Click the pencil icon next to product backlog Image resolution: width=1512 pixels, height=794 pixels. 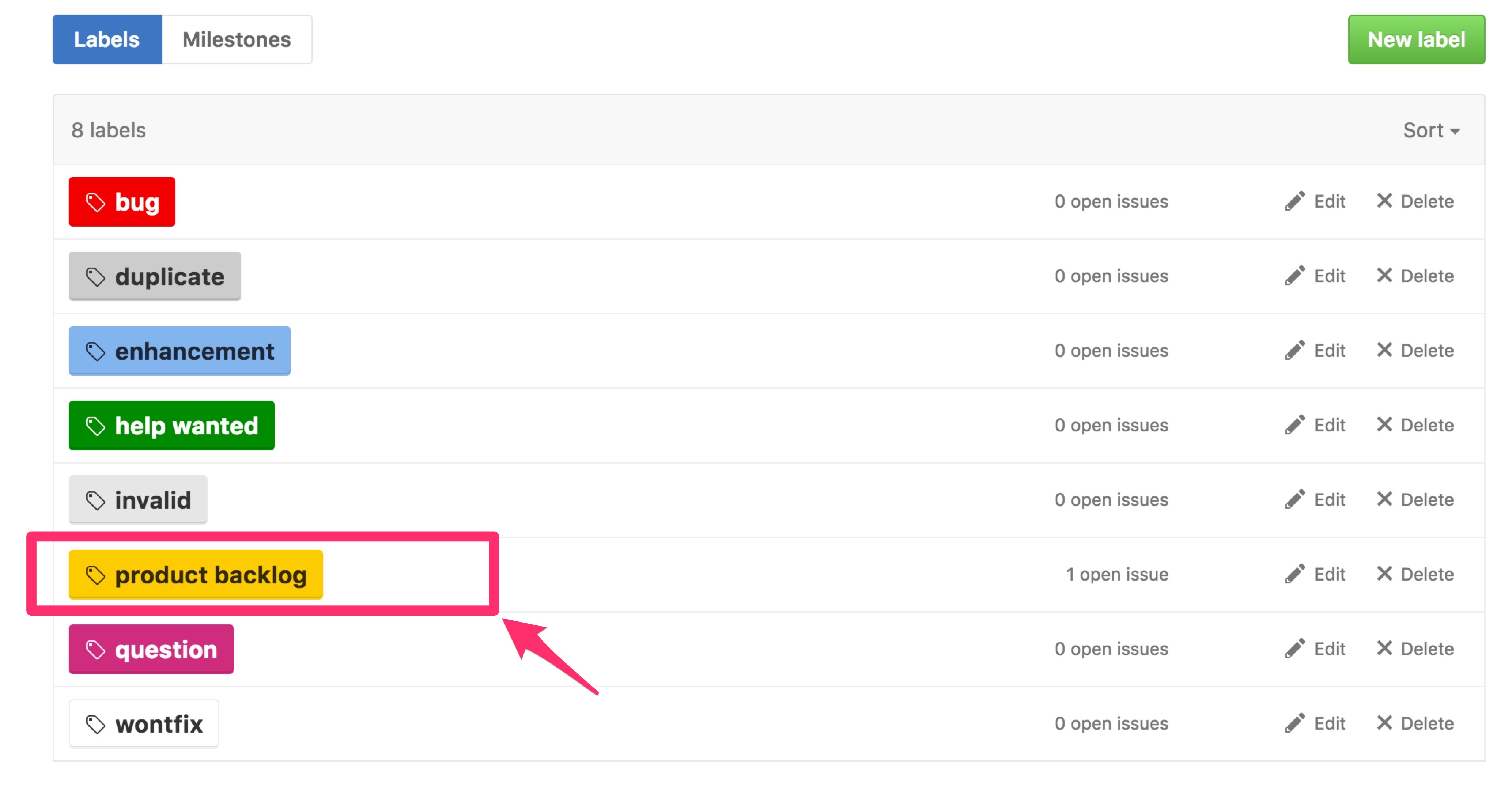pyautogui.click(x=1296, y=574)
